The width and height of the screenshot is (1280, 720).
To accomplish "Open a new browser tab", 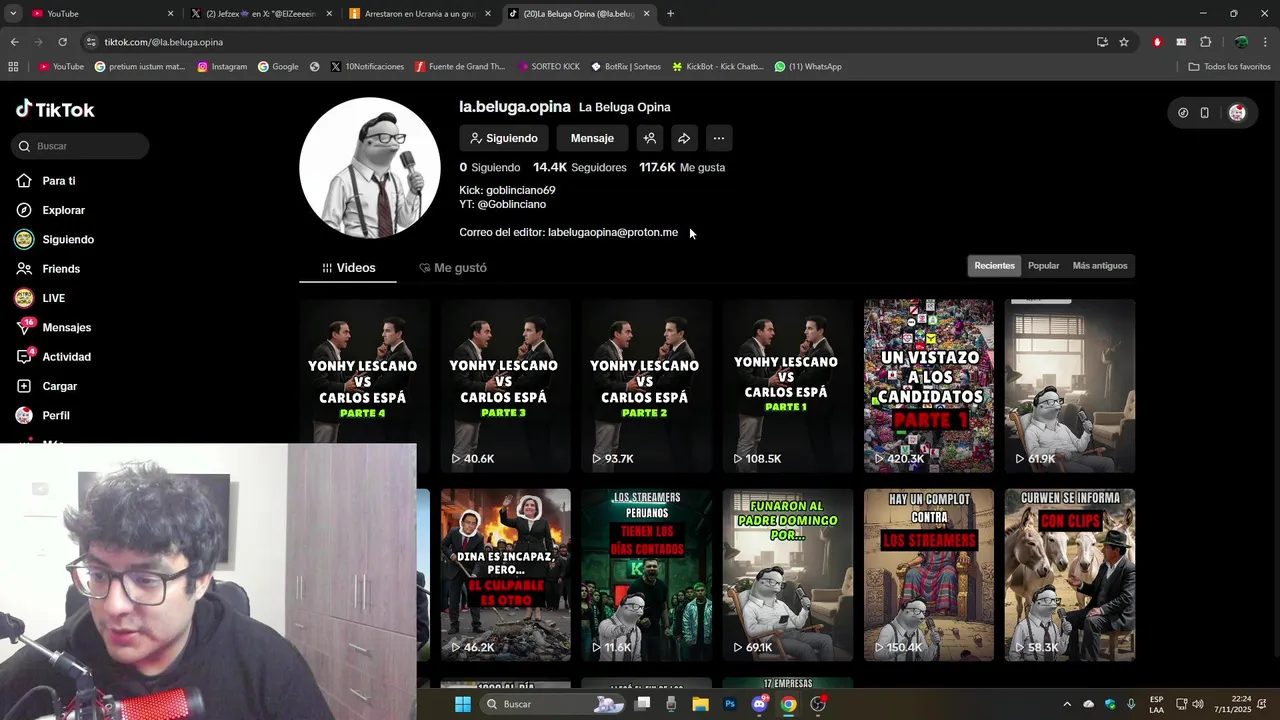I will click(x=670, y=13).
